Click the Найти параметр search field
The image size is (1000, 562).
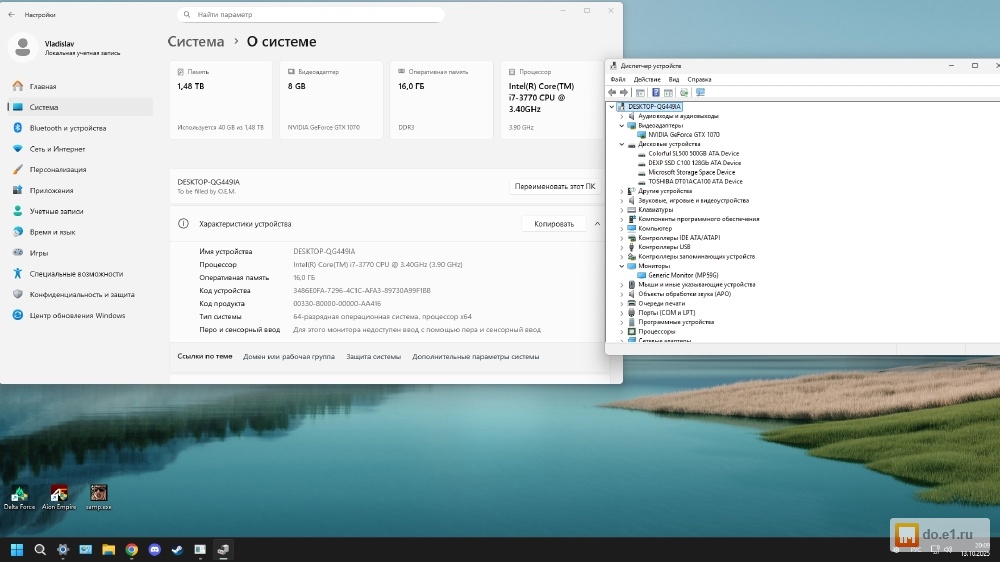tap(310, 15)
